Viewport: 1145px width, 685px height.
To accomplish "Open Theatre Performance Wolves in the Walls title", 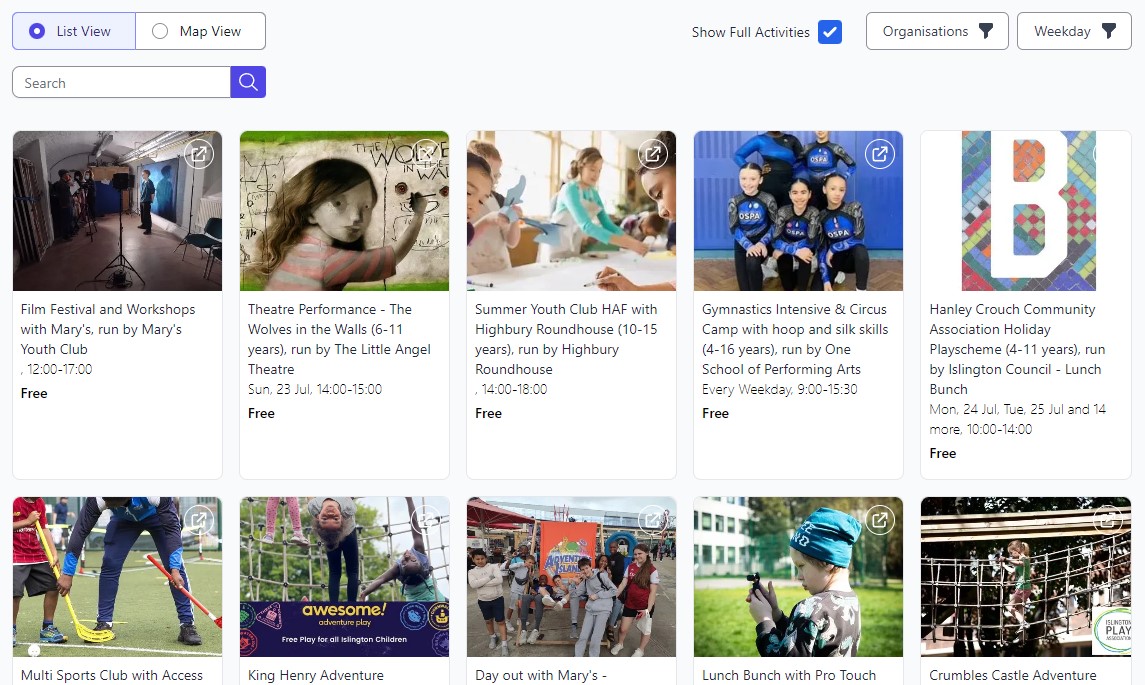I will coord(339,339).
